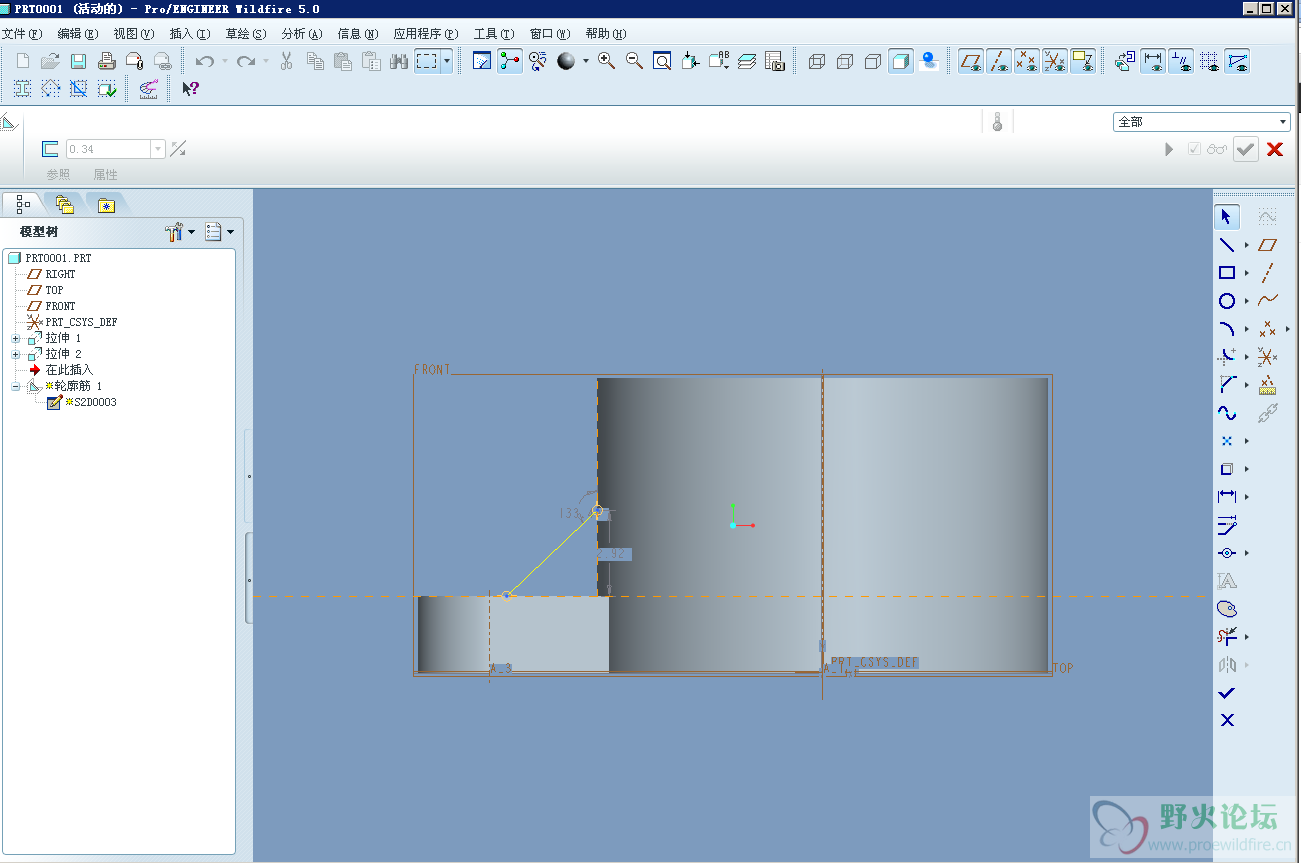The height and width of the screenshot is (863, 1301).
Task: Click the find binoculars icon
Action: (x=399, y=62)
